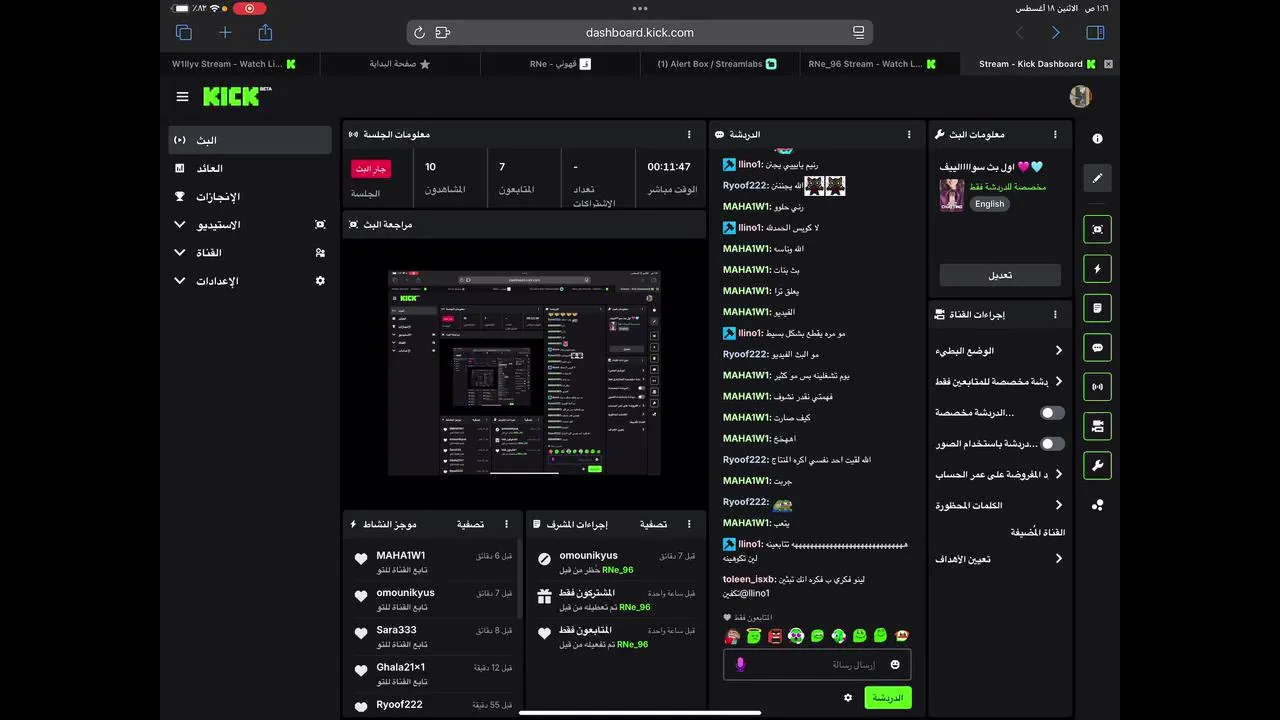This screenshot has height=720, width=1280.
Task: Click the green chat send button
Action: (888, 698)
